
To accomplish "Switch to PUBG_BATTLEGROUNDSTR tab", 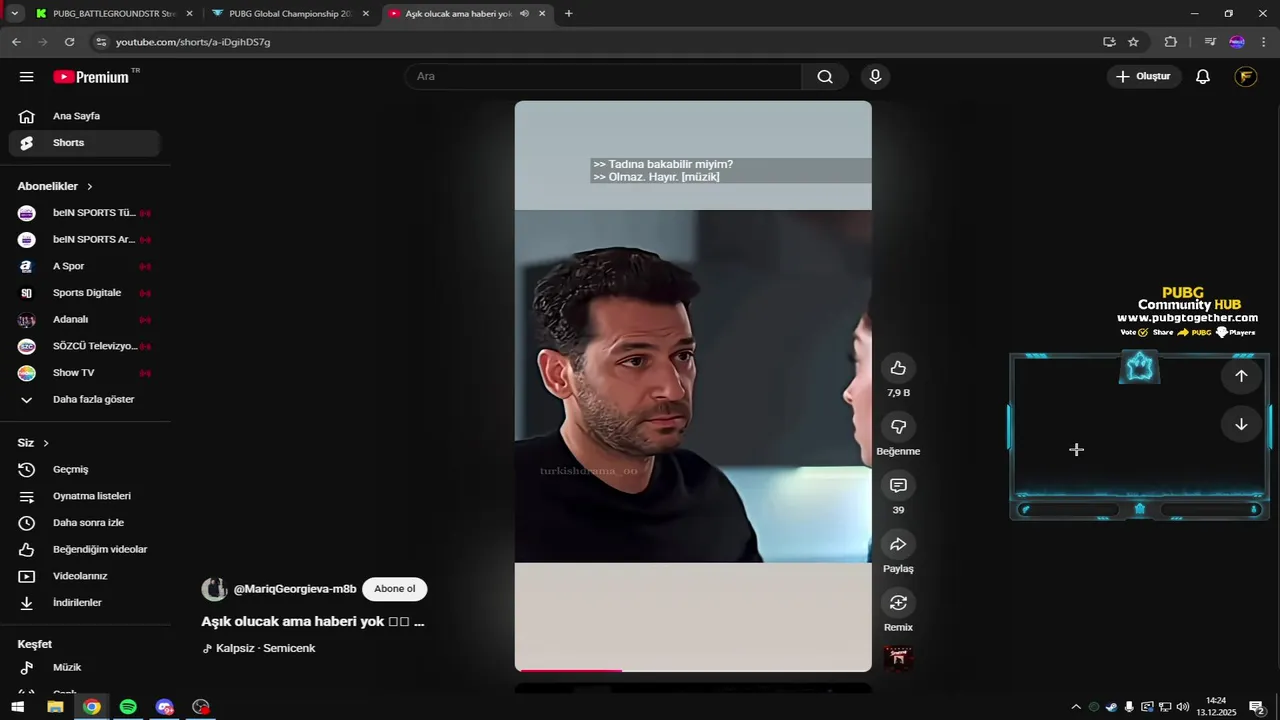I will tap(114, 14).
